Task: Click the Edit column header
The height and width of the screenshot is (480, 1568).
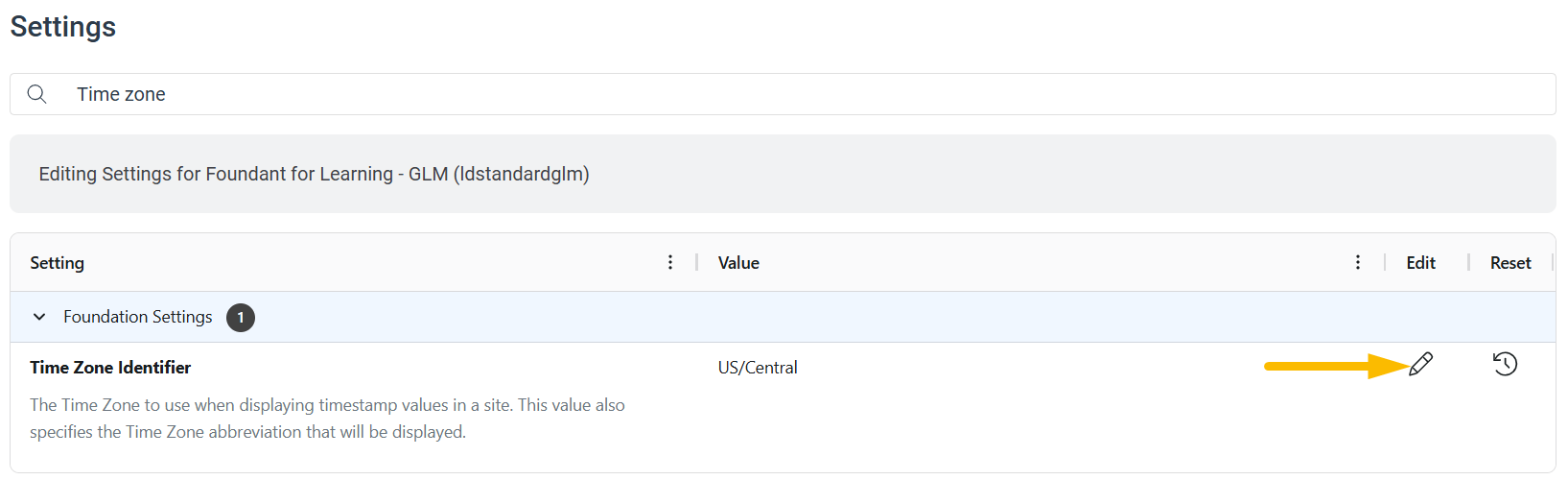Action: [x=1420, y=263]
